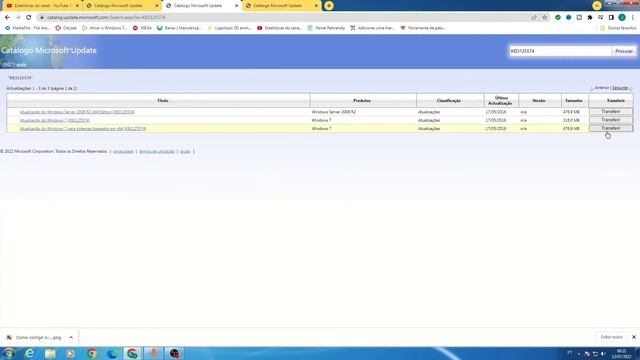Open the privacidade footer link
This screenshot has width=640, height=360.
click(x=123, y=151)
